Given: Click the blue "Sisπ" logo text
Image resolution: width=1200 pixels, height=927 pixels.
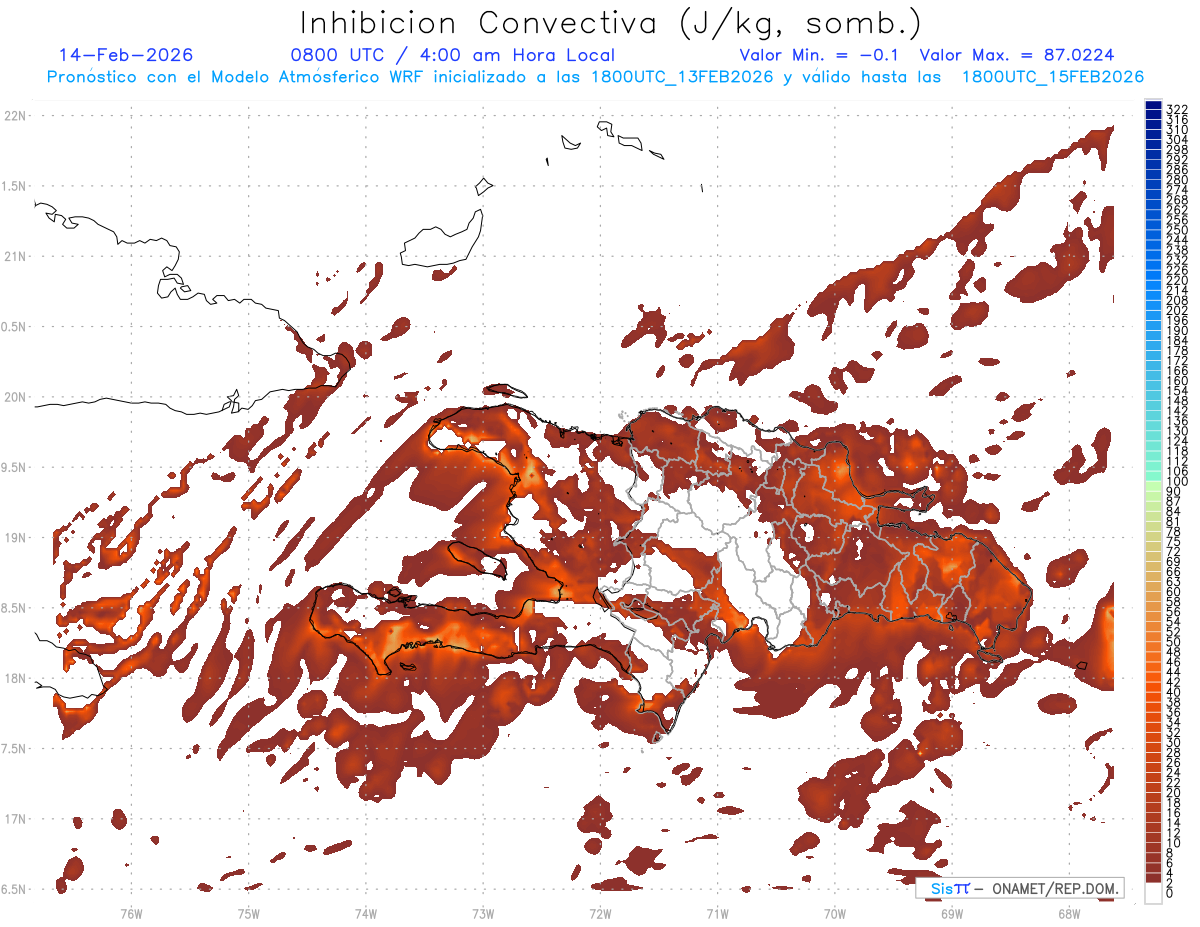Looking at the screenshot, I should coord(950,888).
